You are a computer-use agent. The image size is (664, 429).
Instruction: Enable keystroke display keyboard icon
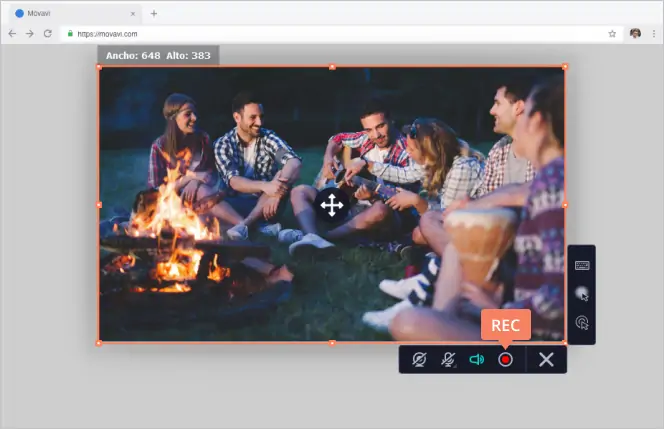coord(582,266)
